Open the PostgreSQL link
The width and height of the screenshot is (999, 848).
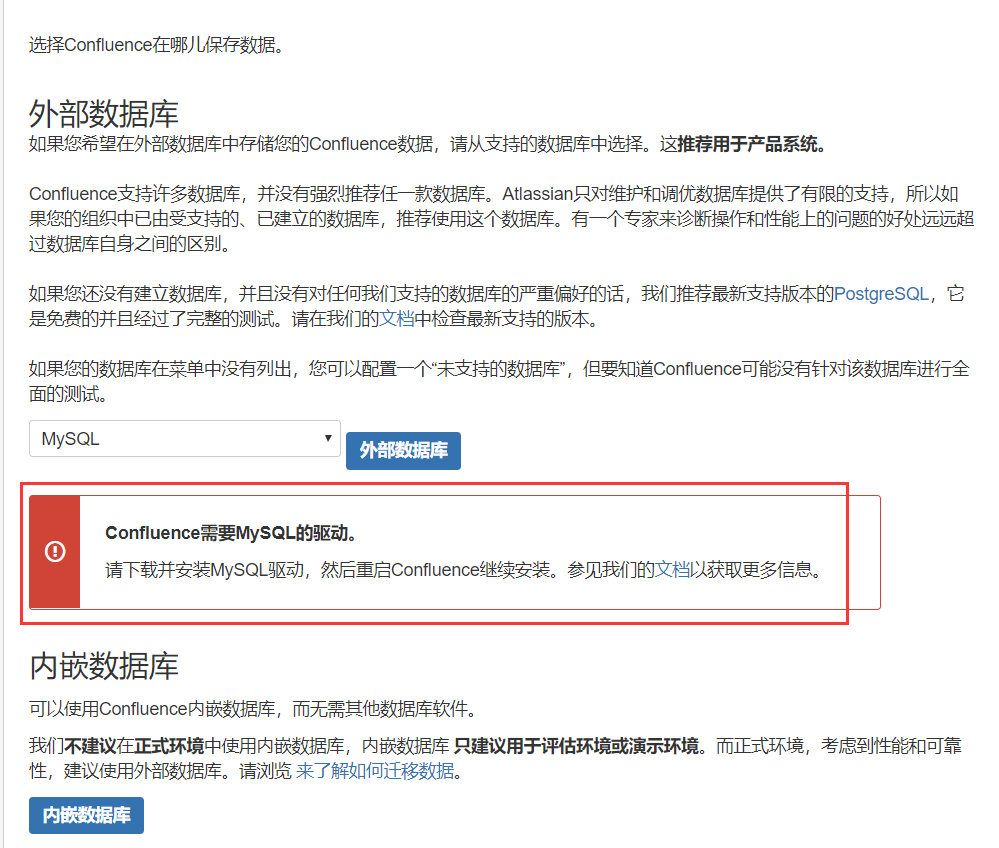point(881,294)
